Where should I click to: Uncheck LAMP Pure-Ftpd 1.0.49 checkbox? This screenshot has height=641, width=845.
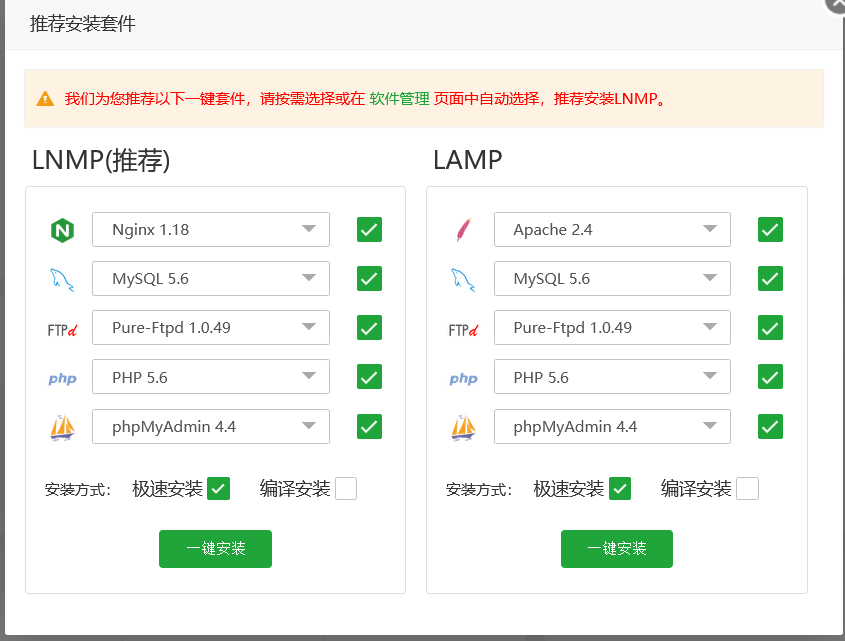coord(770,328)
